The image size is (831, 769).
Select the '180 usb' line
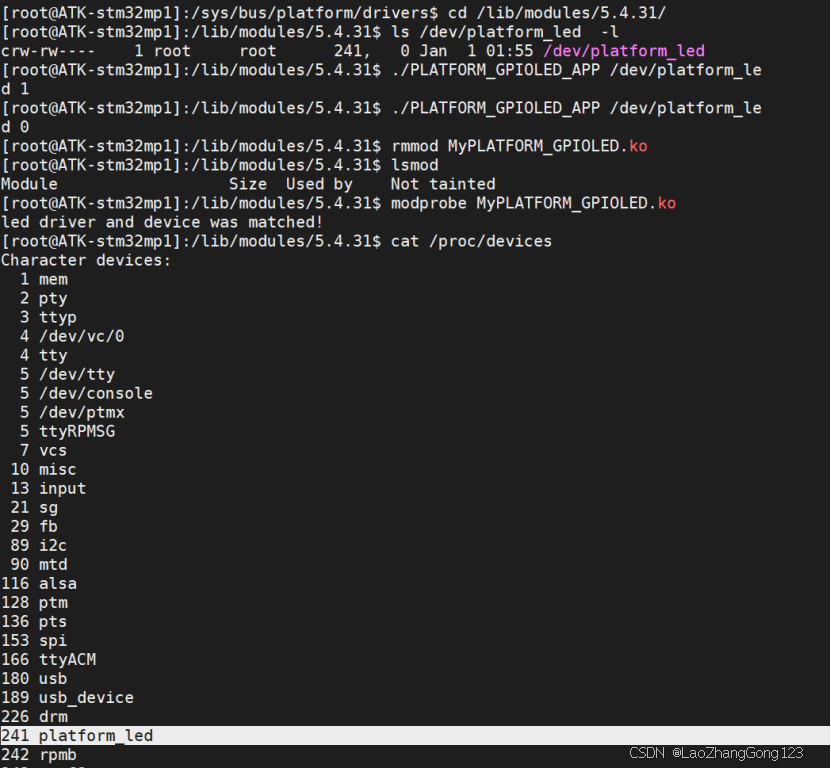pos(34,678)
